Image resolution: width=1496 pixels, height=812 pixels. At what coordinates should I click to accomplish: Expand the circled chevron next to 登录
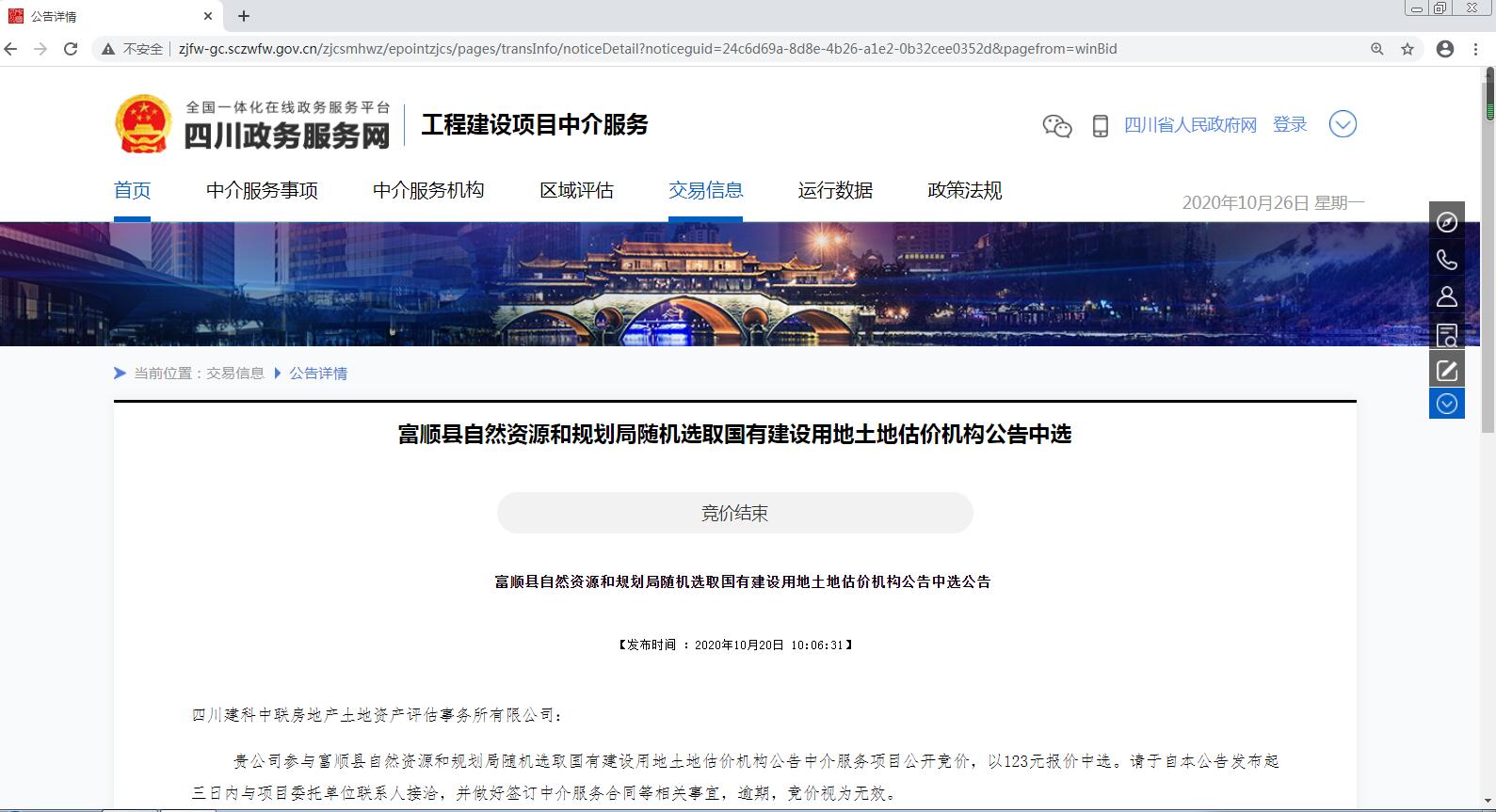coord(1342,124)
